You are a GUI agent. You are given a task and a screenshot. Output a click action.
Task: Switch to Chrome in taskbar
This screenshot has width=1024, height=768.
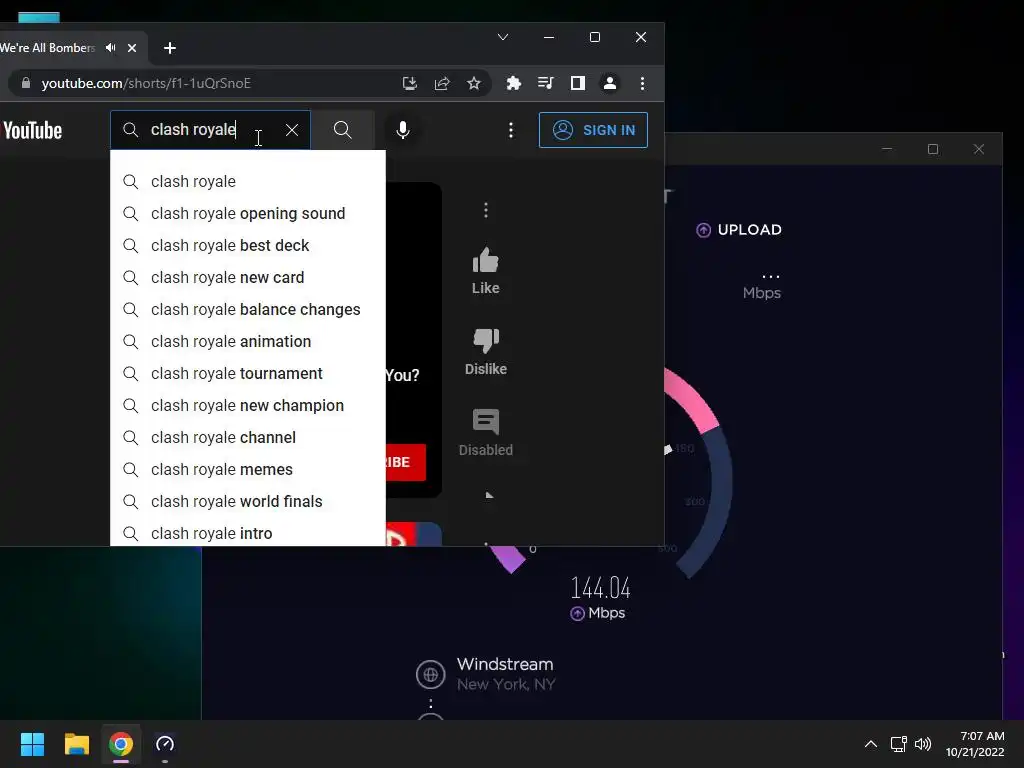pos(121,744)
